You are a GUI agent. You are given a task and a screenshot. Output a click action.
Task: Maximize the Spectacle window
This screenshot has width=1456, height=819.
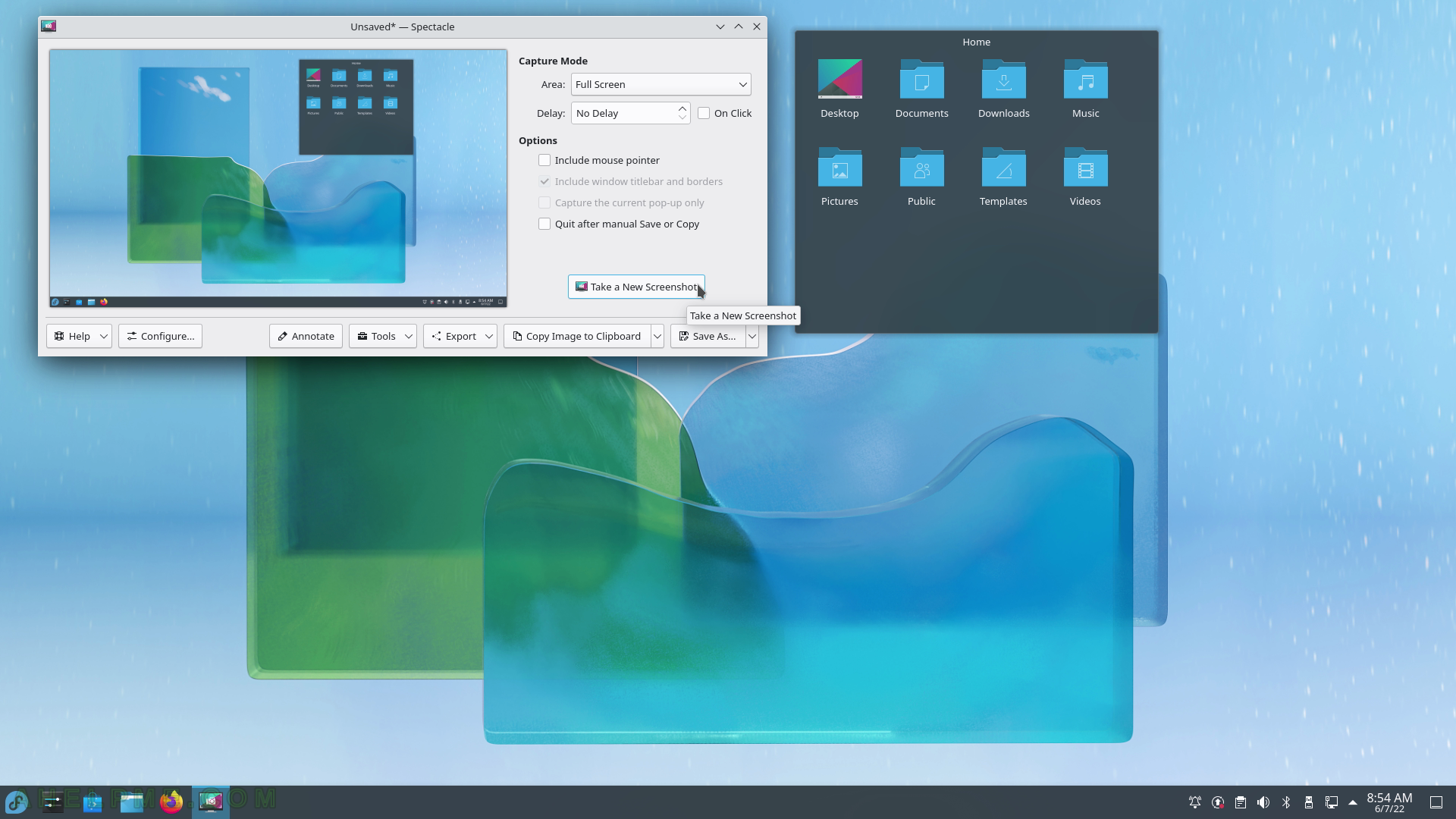(x=739, y=27)
